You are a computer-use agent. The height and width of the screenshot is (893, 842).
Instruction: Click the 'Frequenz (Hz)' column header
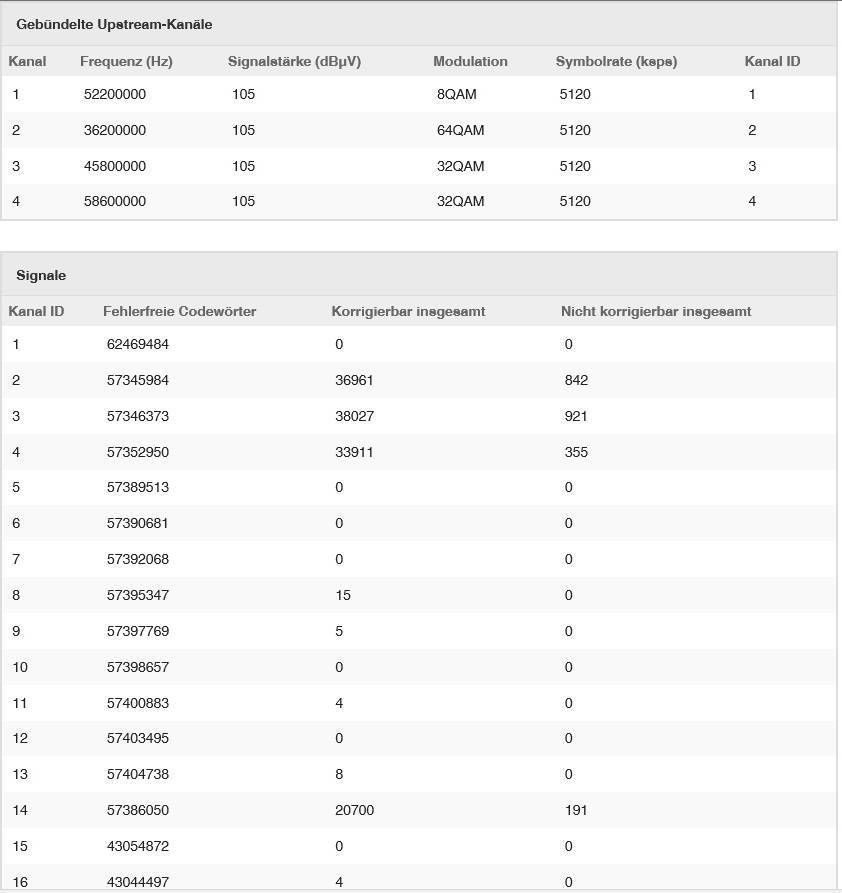coord(126,62)
